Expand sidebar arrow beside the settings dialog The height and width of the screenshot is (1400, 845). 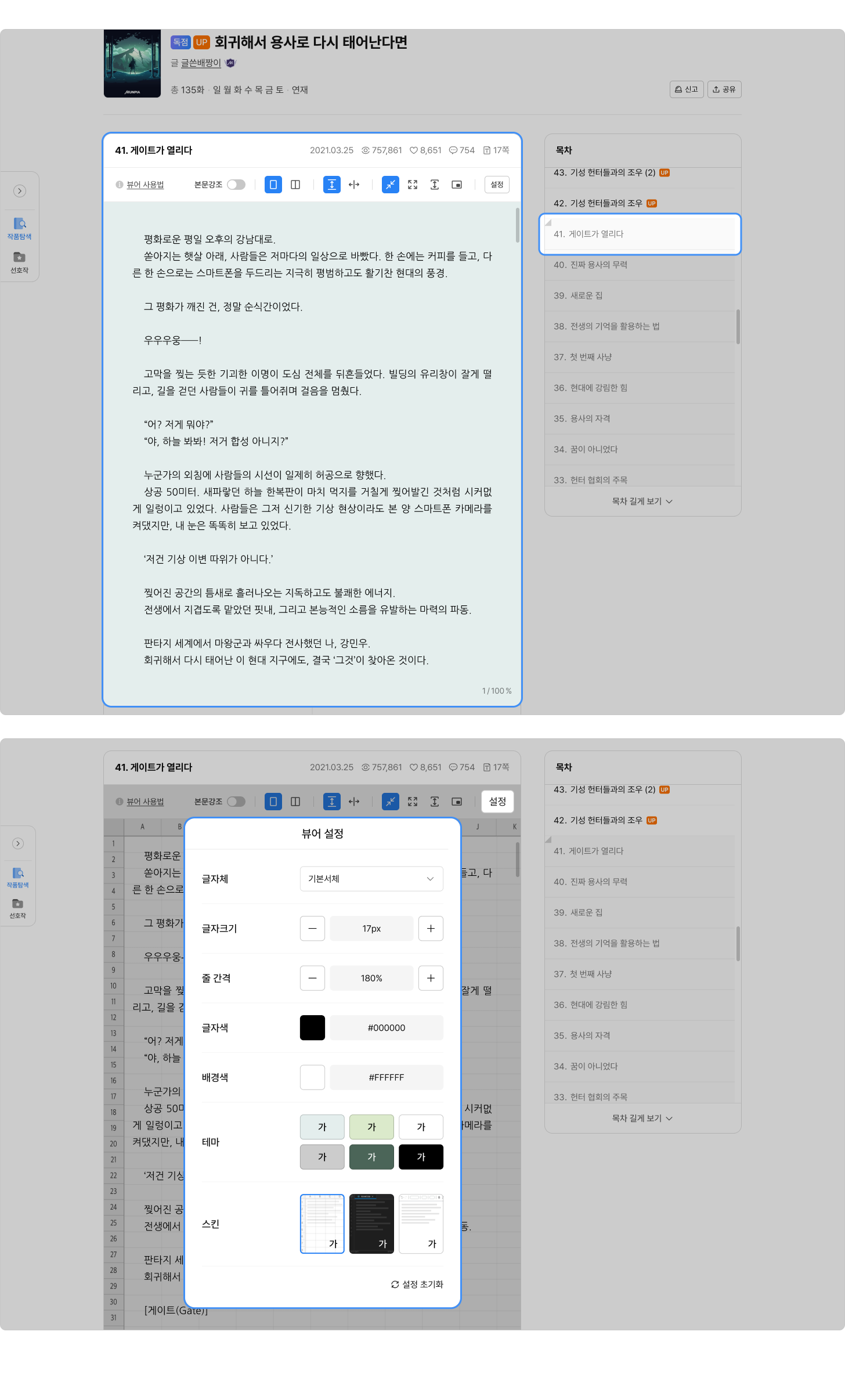tap(18, 843)
